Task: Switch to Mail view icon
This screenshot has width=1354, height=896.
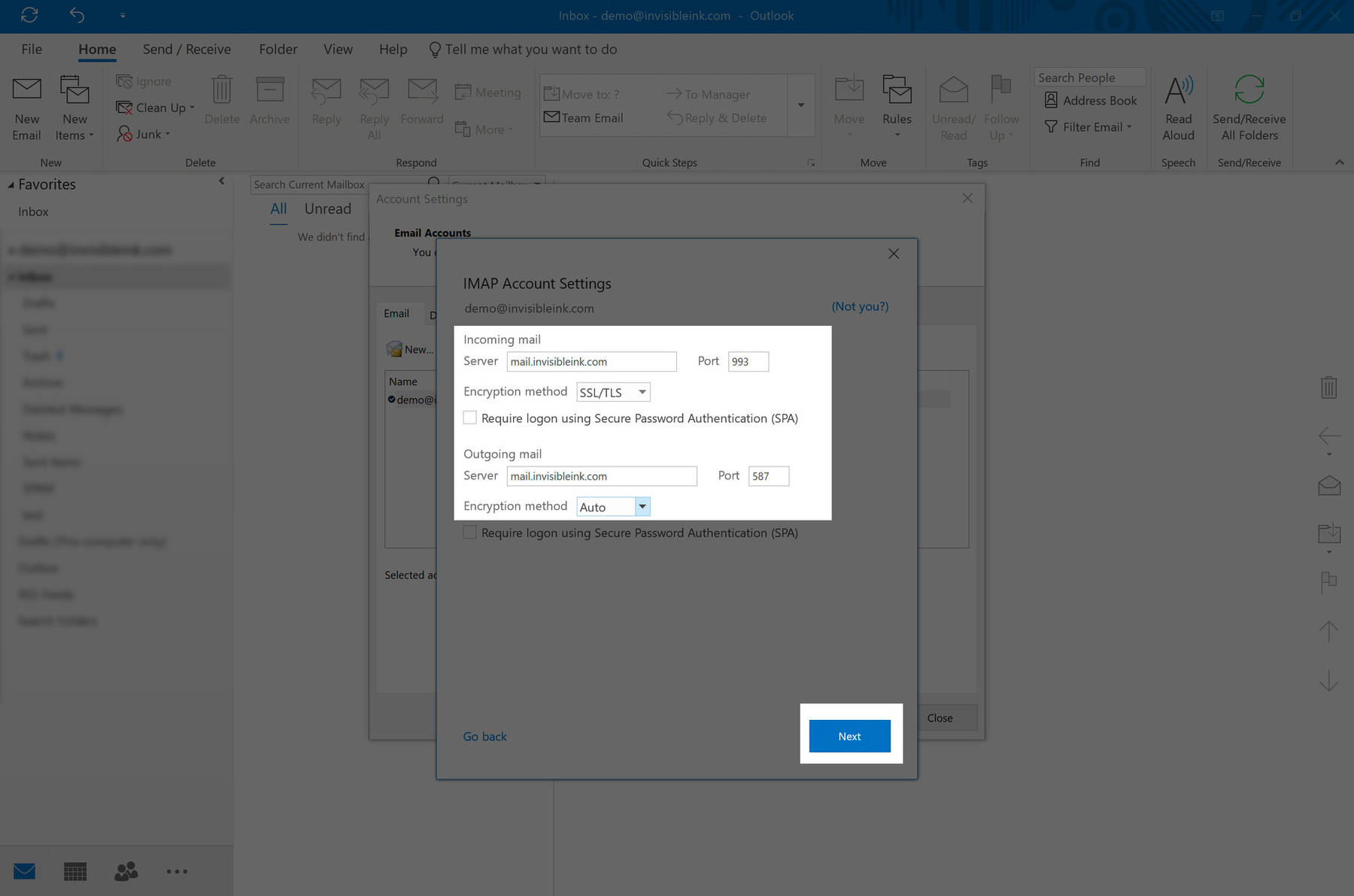Action: pyautogui.click(x=24, y=871)
